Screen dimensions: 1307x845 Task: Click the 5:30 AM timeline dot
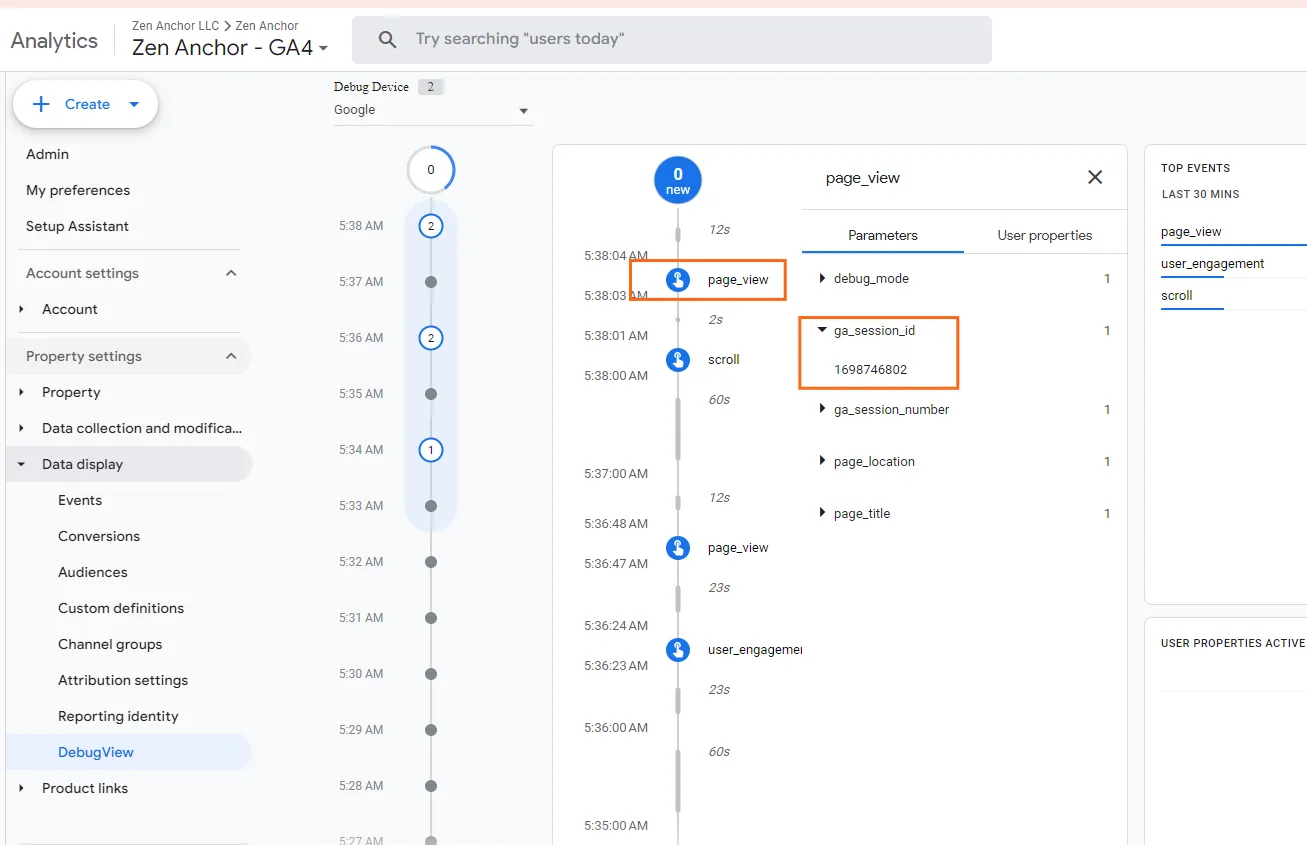[x=431, y=674]
